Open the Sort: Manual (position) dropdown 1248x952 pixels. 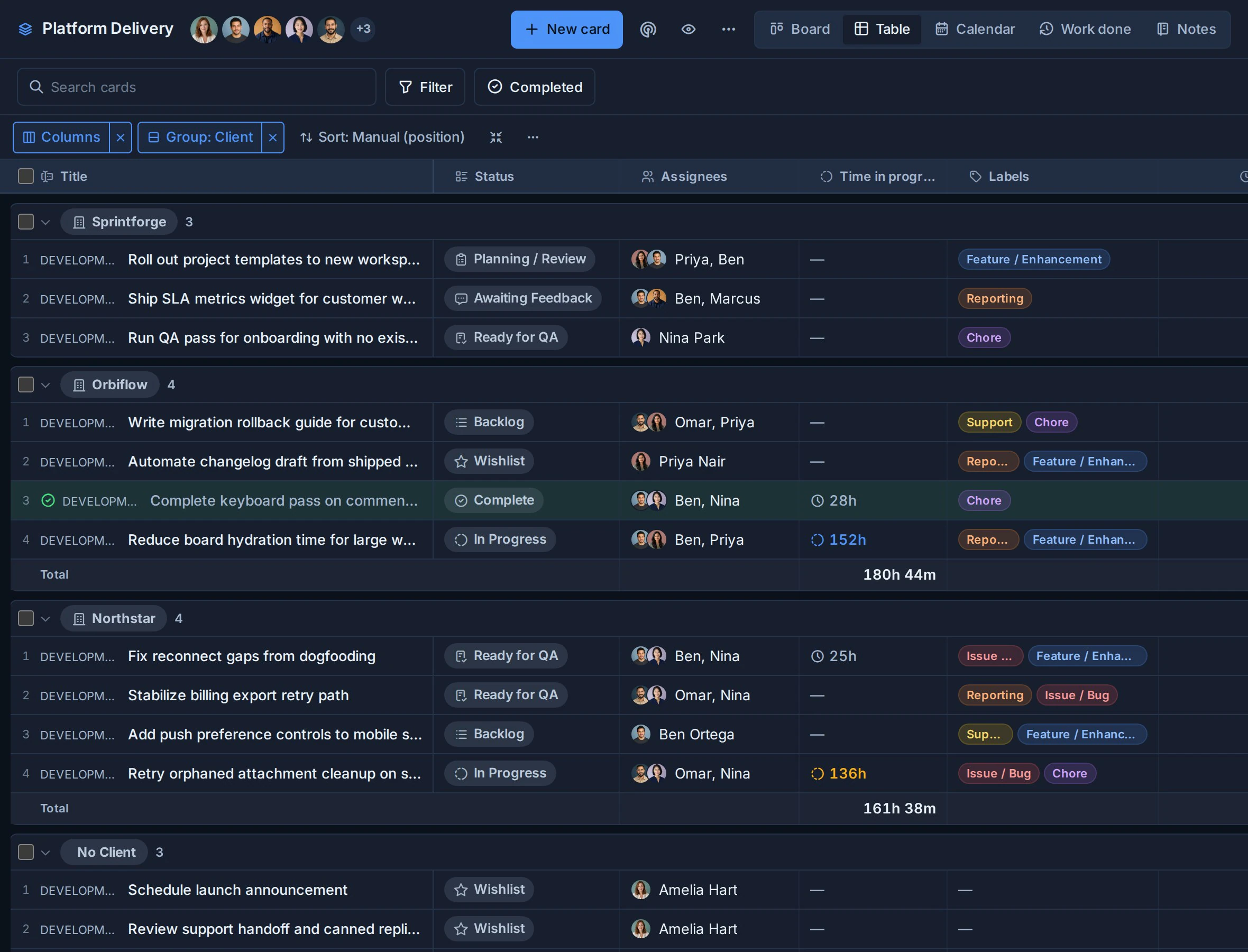click(x=382, y=137)
